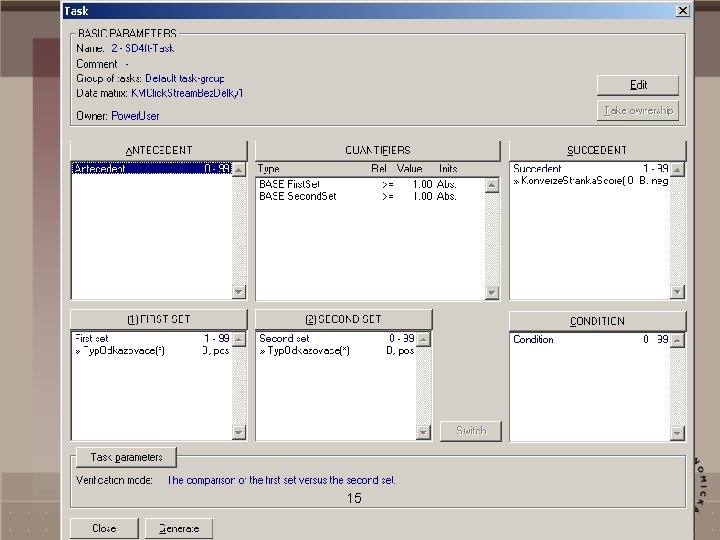Click the data matrix name KMClickStreamBezDelky1
Image resolution: width=720 pixels, height=540 pixels.
(x=187, y=93)
